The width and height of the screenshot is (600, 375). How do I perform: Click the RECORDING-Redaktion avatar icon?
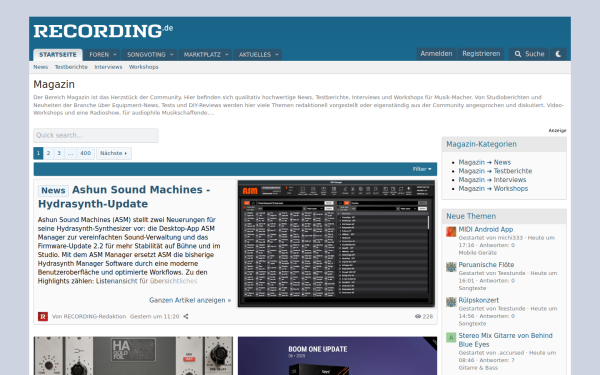(x=43, y=316)
